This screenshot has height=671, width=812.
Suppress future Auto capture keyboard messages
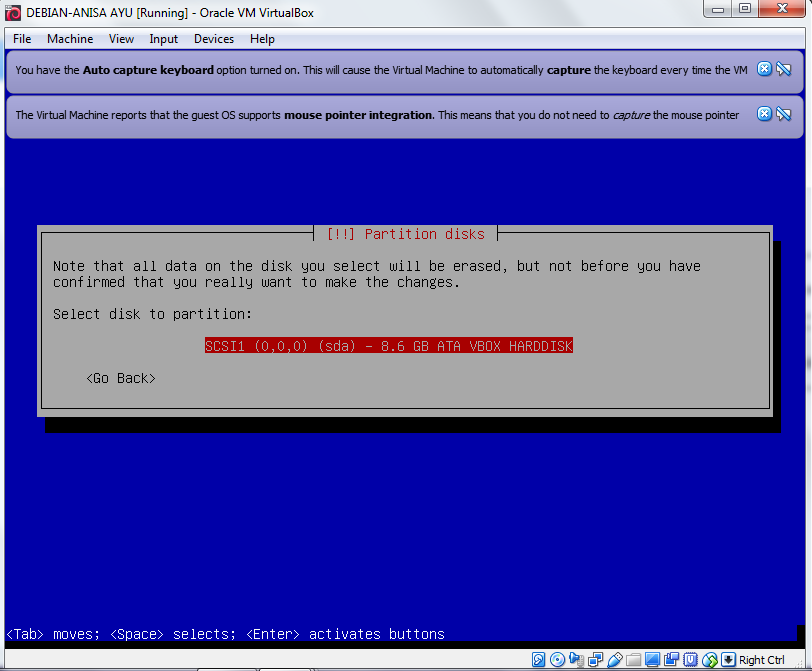coord(784,69)
